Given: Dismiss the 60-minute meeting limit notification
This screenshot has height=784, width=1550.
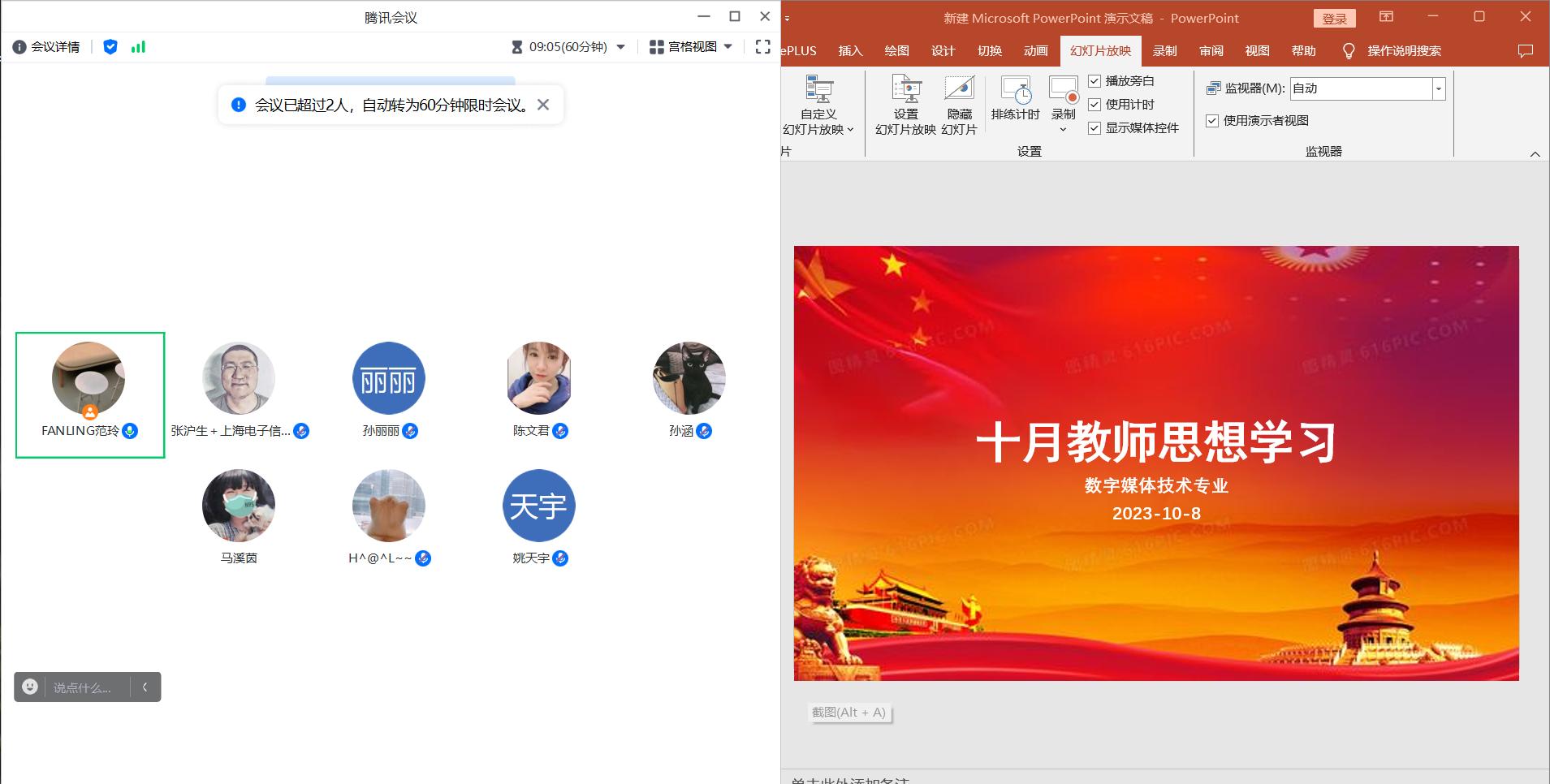Looking at the screenshot, I should [543, 105].
